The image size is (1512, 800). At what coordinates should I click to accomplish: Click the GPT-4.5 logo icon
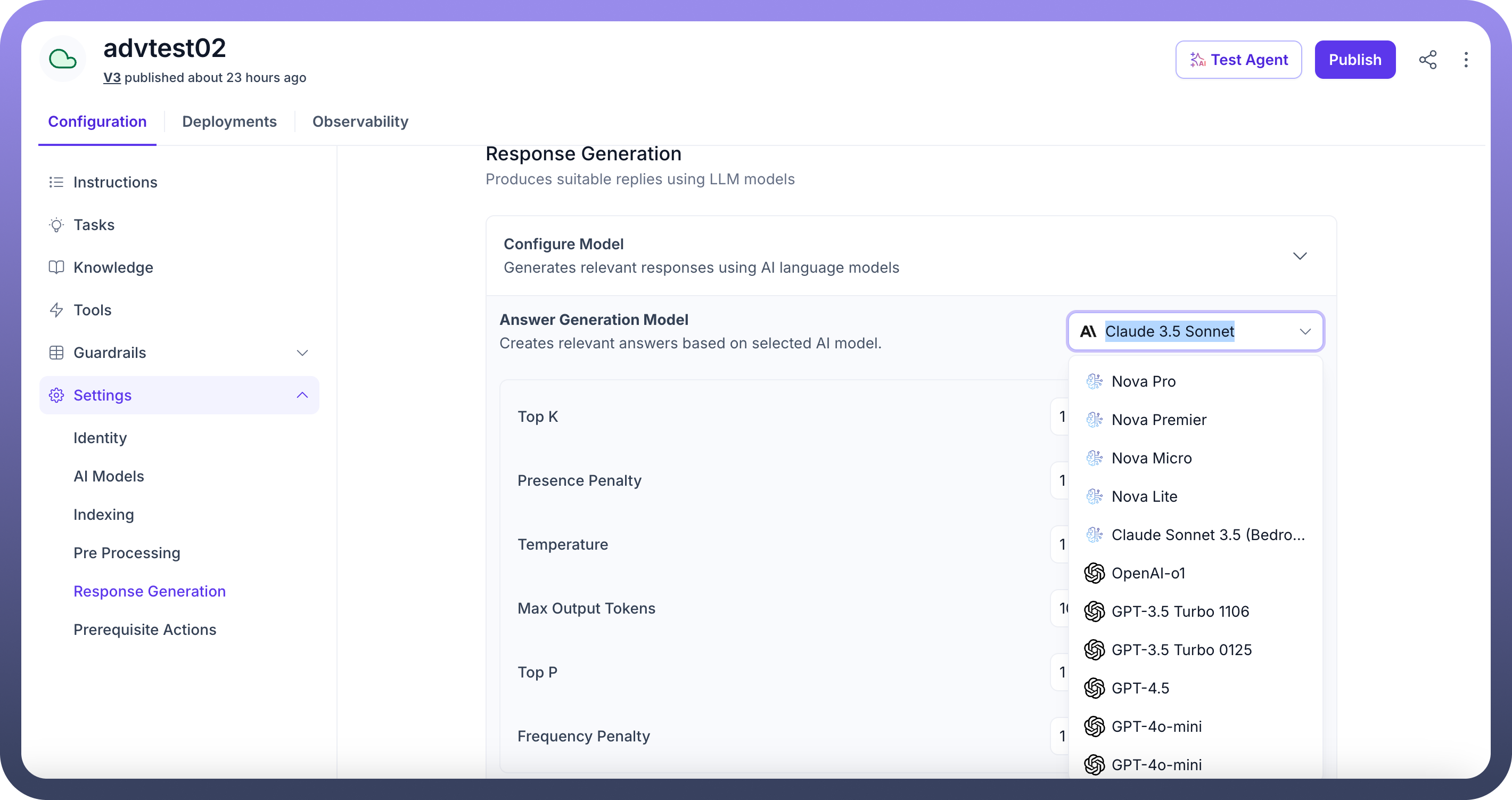[x=1094, y=688]
